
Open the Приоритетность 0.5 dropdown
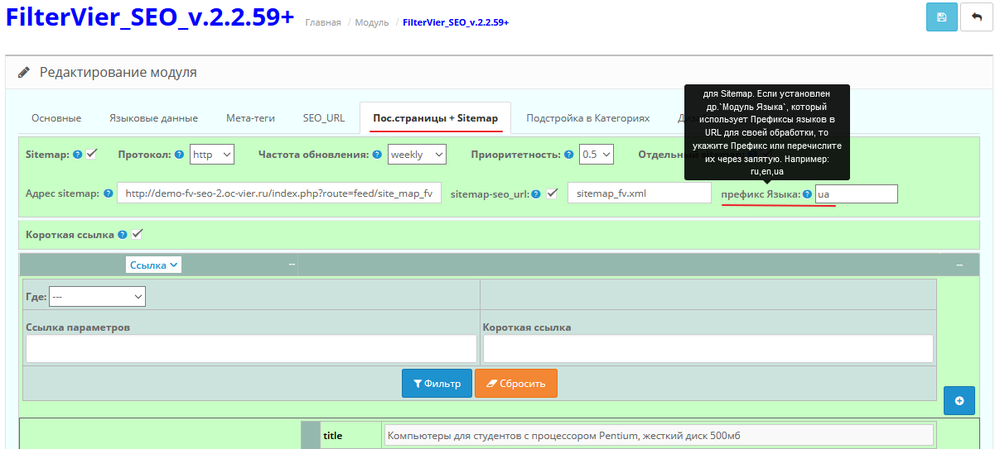[x=596, y=154]
